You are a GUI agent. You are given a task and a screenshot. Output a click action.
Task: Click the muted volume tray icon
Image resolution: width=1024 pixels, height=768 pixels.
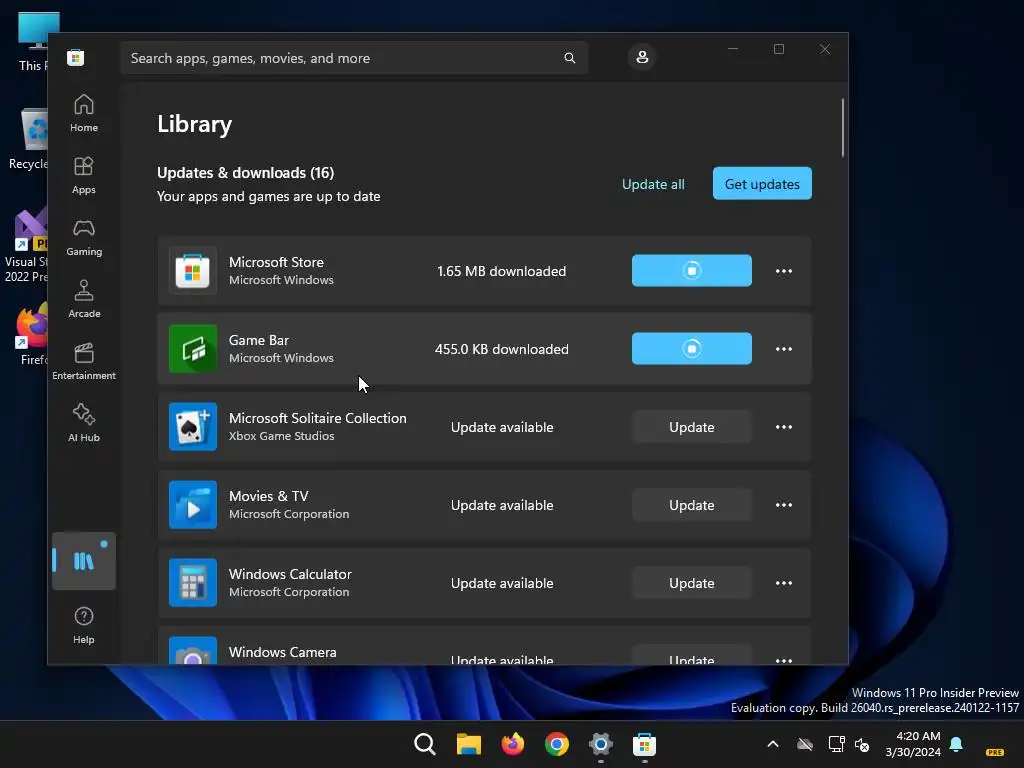(862, 744)
